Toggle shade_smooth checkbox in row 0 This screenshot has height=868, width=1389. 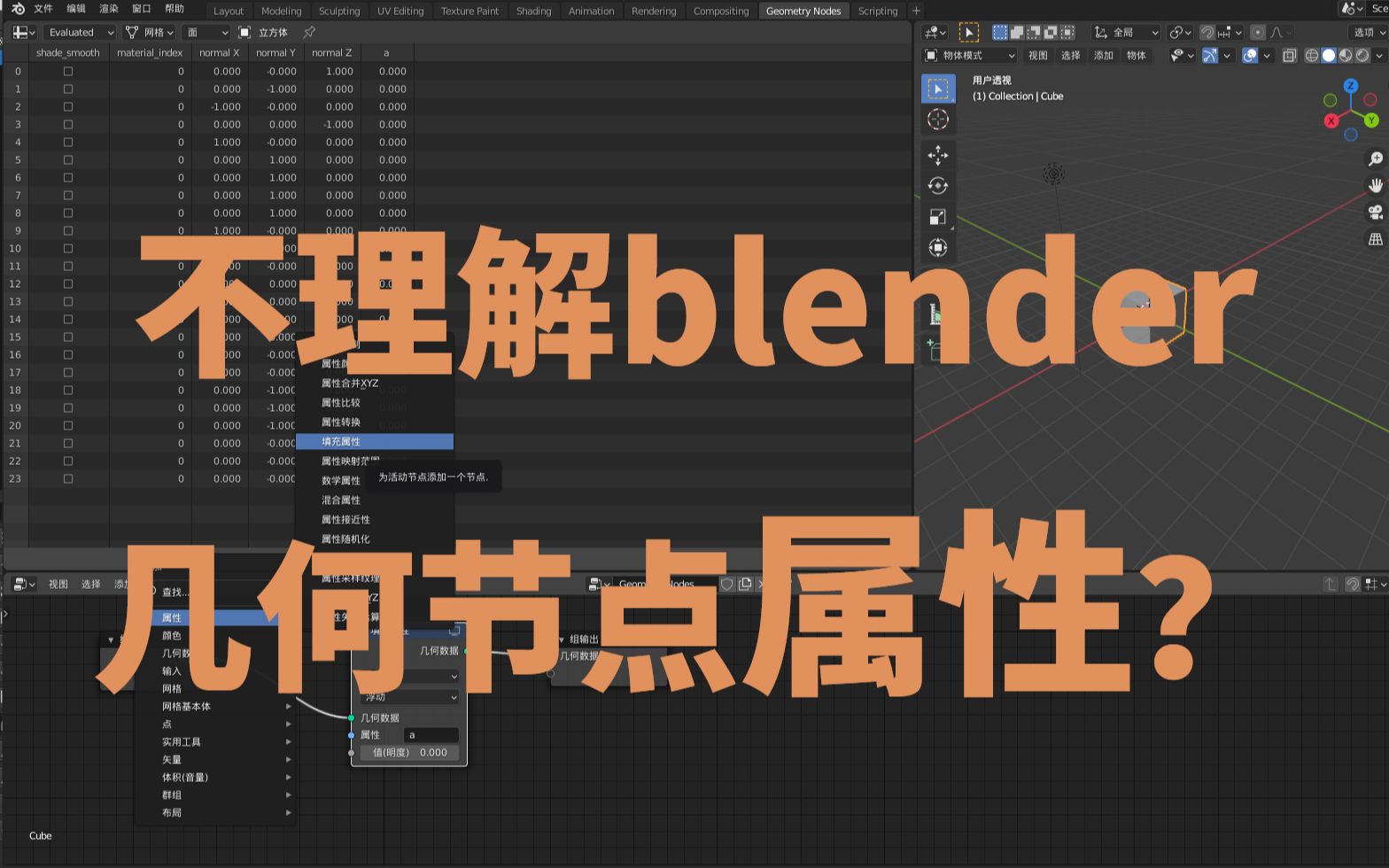pos(68,71)
